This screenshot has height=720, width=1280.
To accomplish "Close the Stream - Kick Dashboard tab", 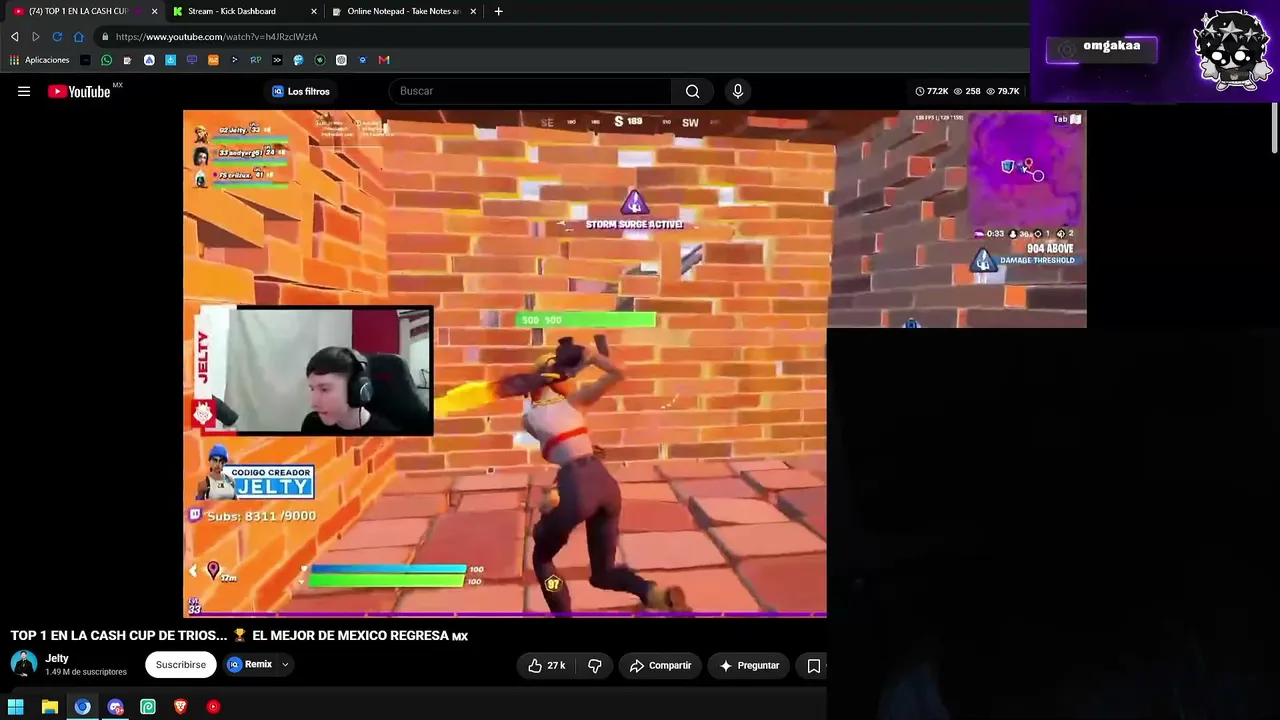I will [314, 11].
